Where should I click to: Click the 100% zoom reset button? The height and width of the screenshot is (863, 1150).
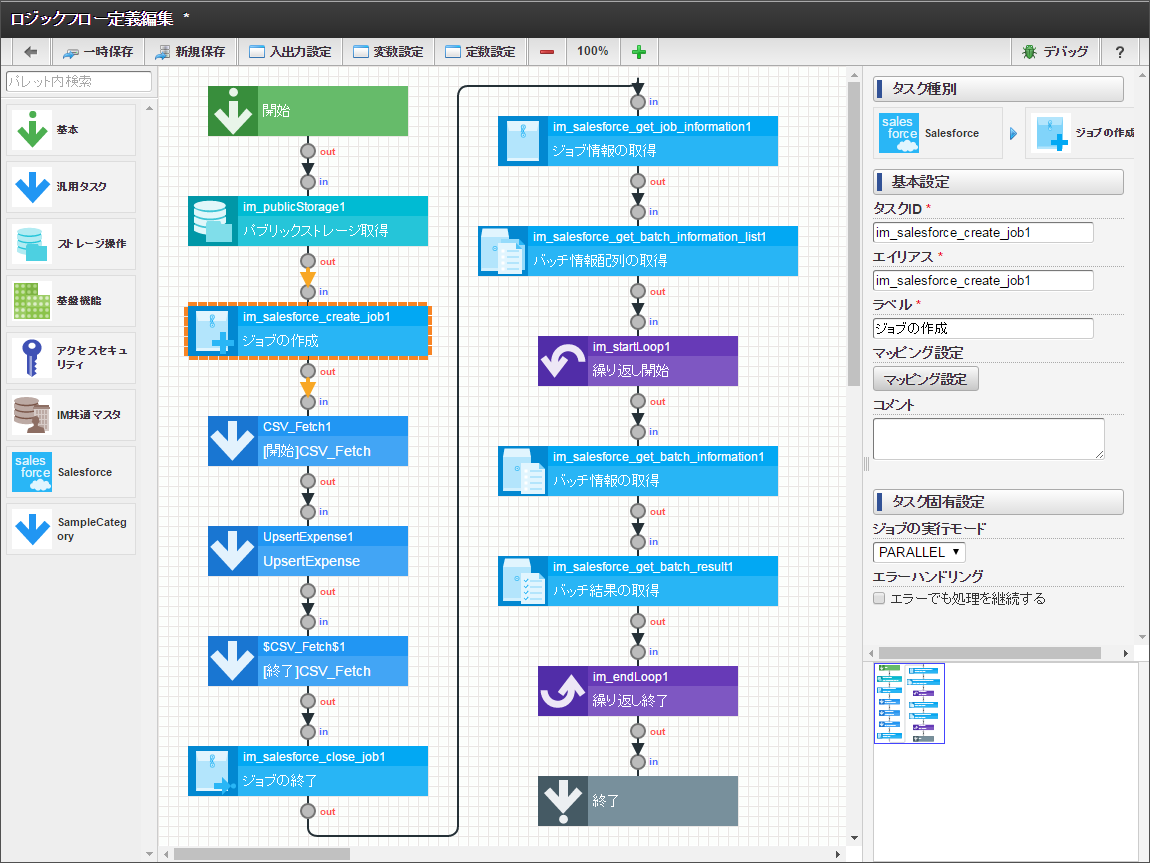[x=593, y=52]
